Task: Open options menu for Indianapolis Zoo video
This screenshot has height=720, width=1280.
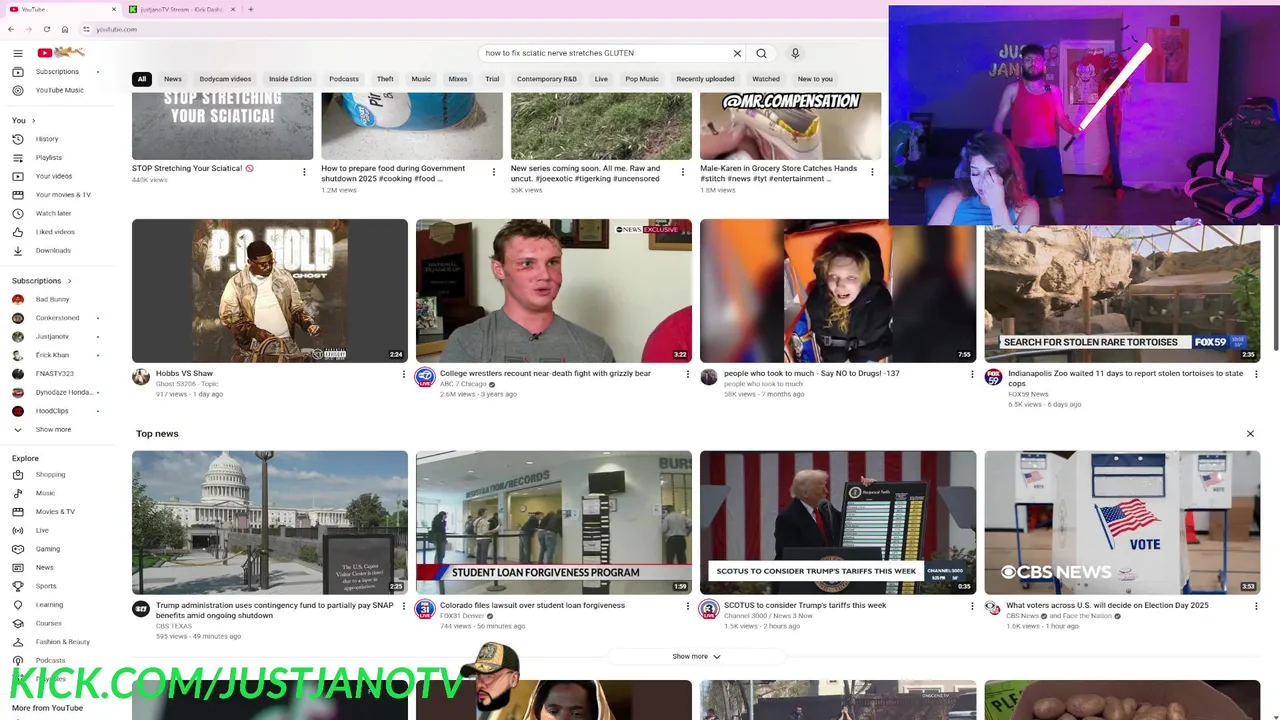Action: point(1256,374)
